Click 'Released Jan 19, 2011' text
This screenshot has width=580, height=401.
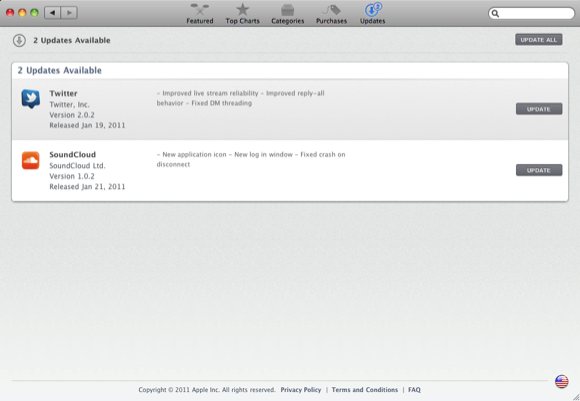[87, 125]
